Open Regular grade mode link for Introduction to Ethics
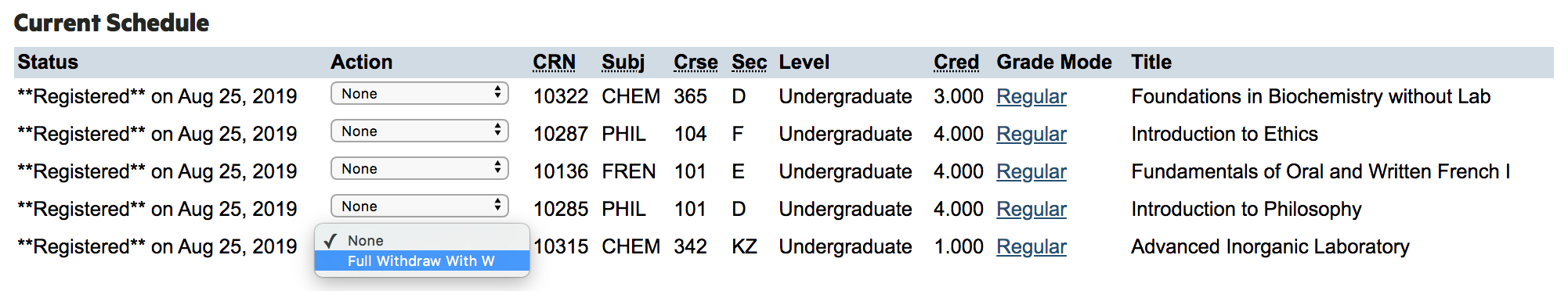The image size is (1568, 291). pos(1031,134)
